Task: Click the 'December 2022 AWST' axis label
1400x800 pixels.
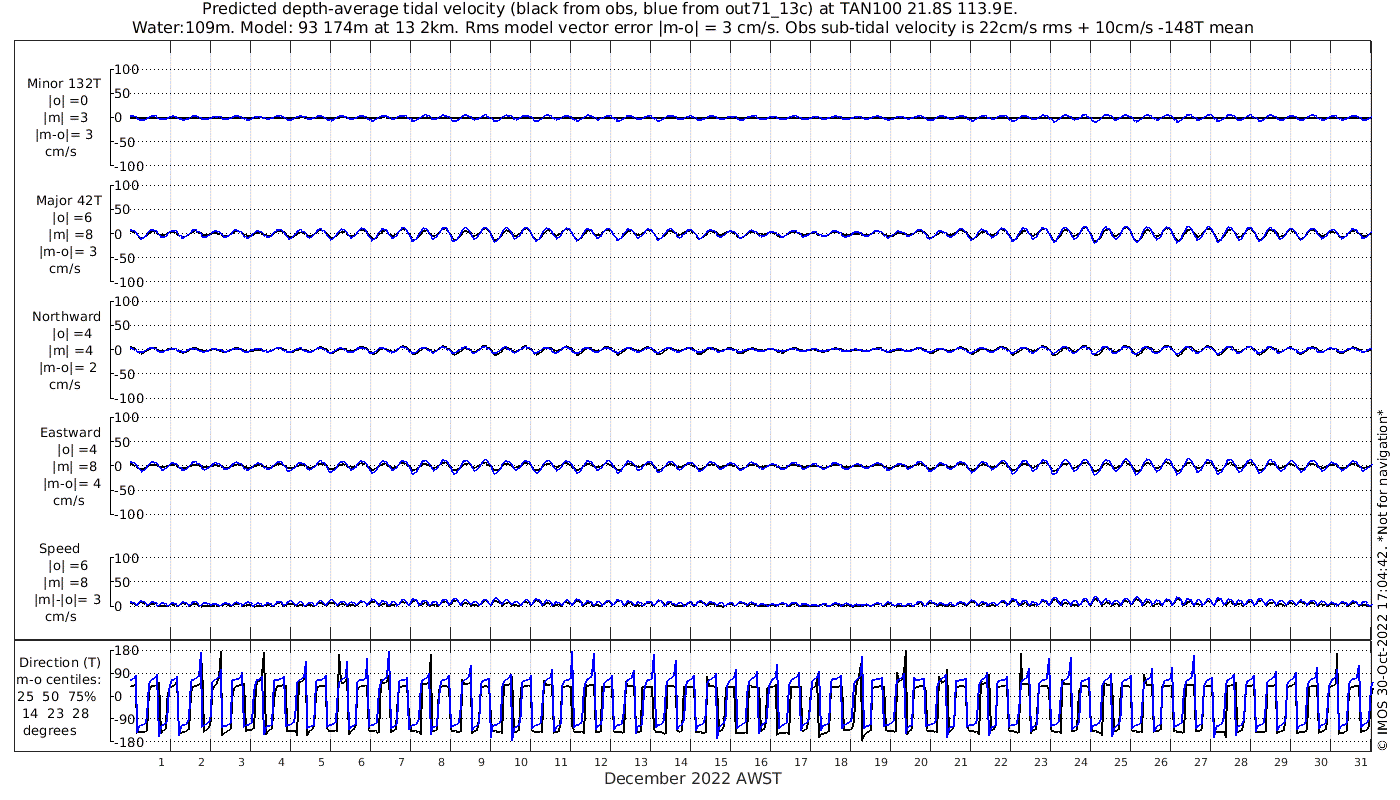Action: click(x=692, y=778)
